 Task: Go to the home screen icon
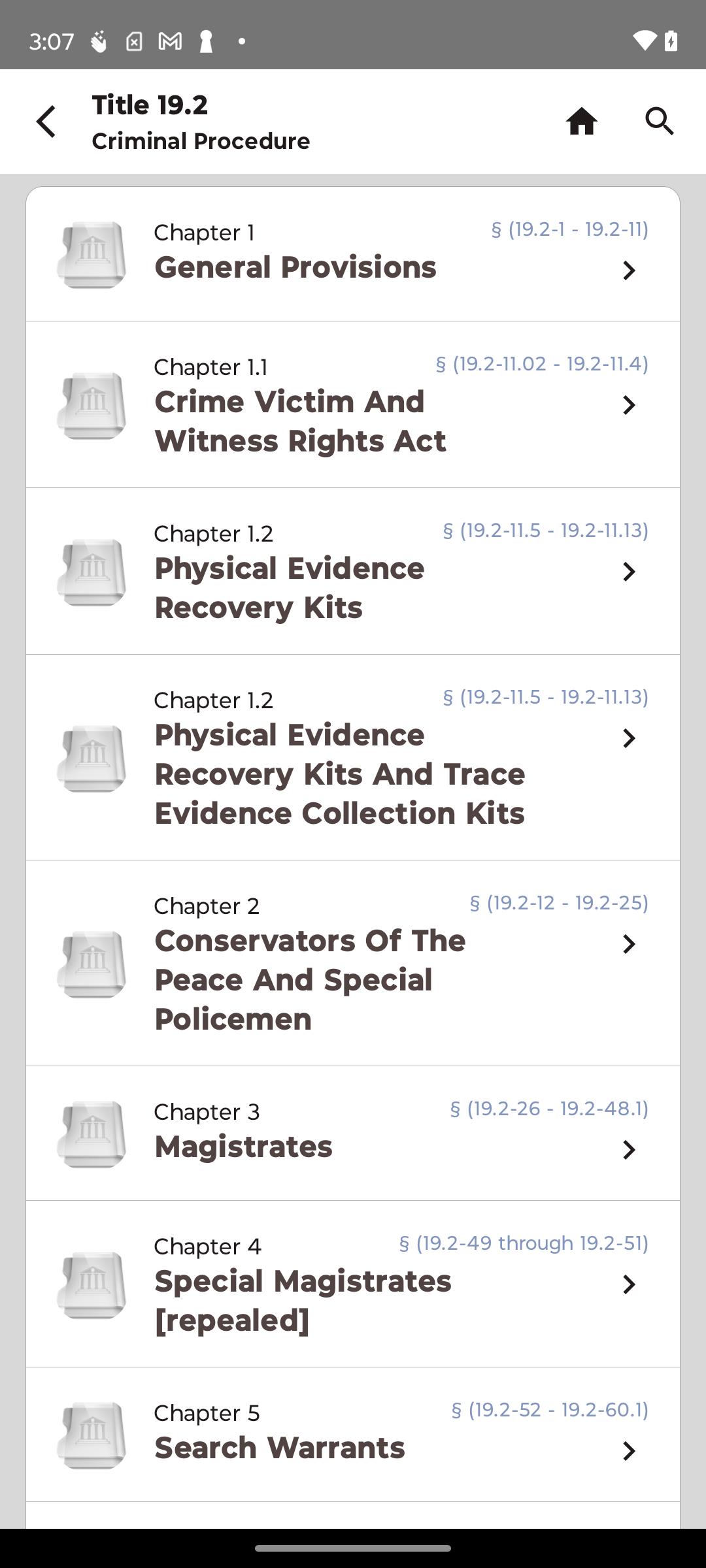(x=581, y=122)
